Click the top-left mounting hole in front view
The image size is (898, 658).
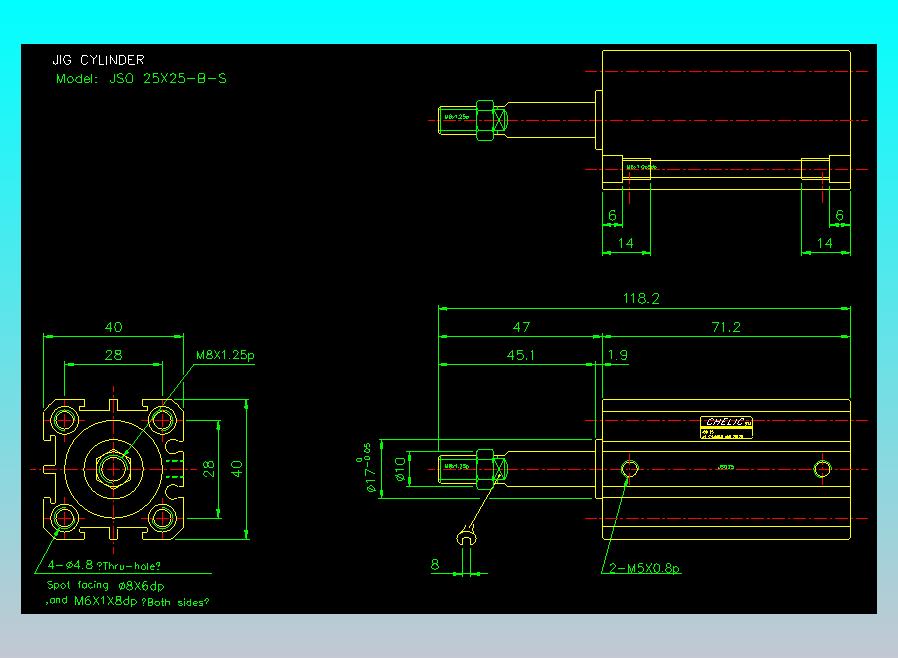(65, 419)
